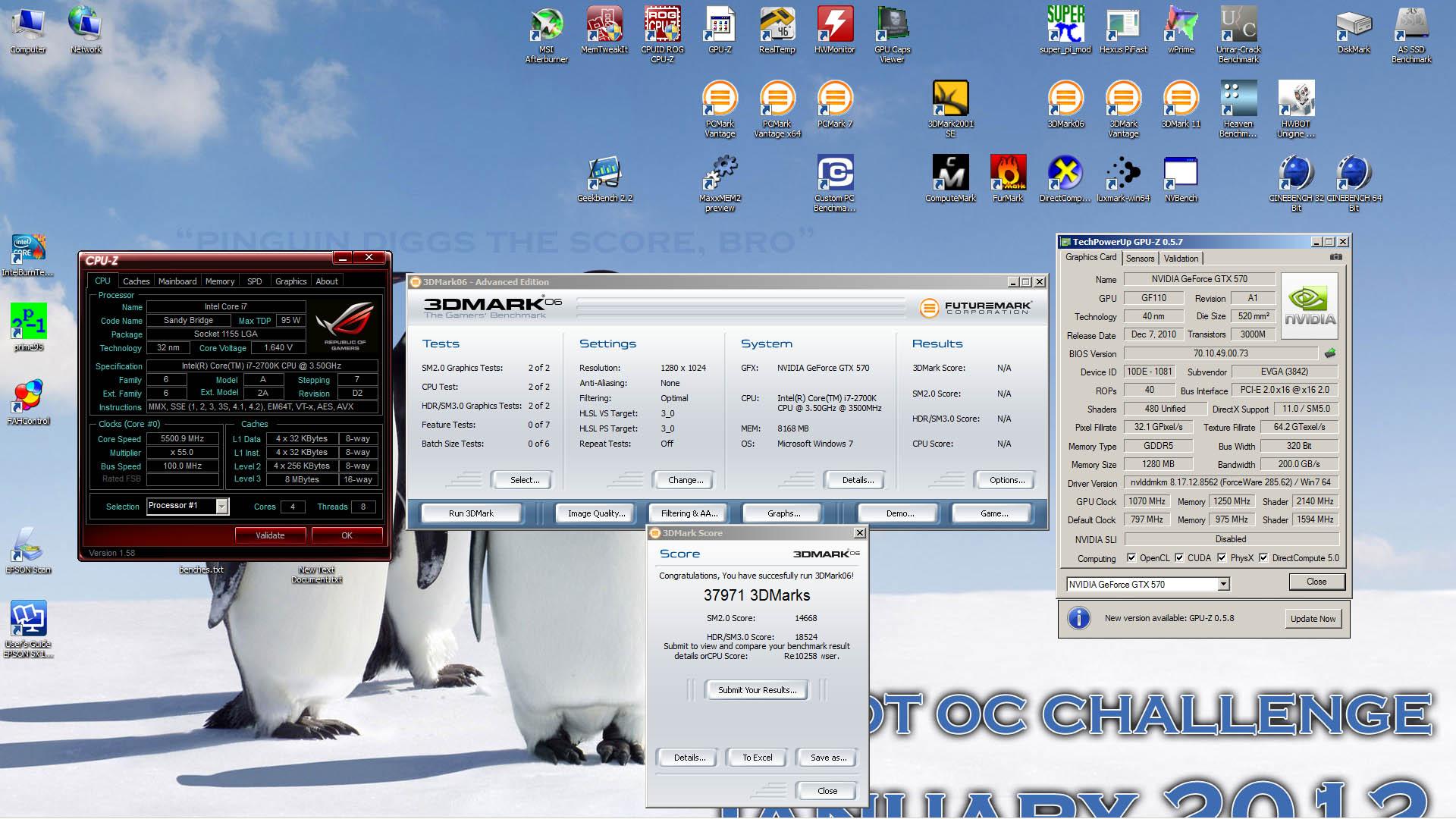Viewport: 1456px width, 819px height.
Task: Click To Excel button
Action: 757,758
